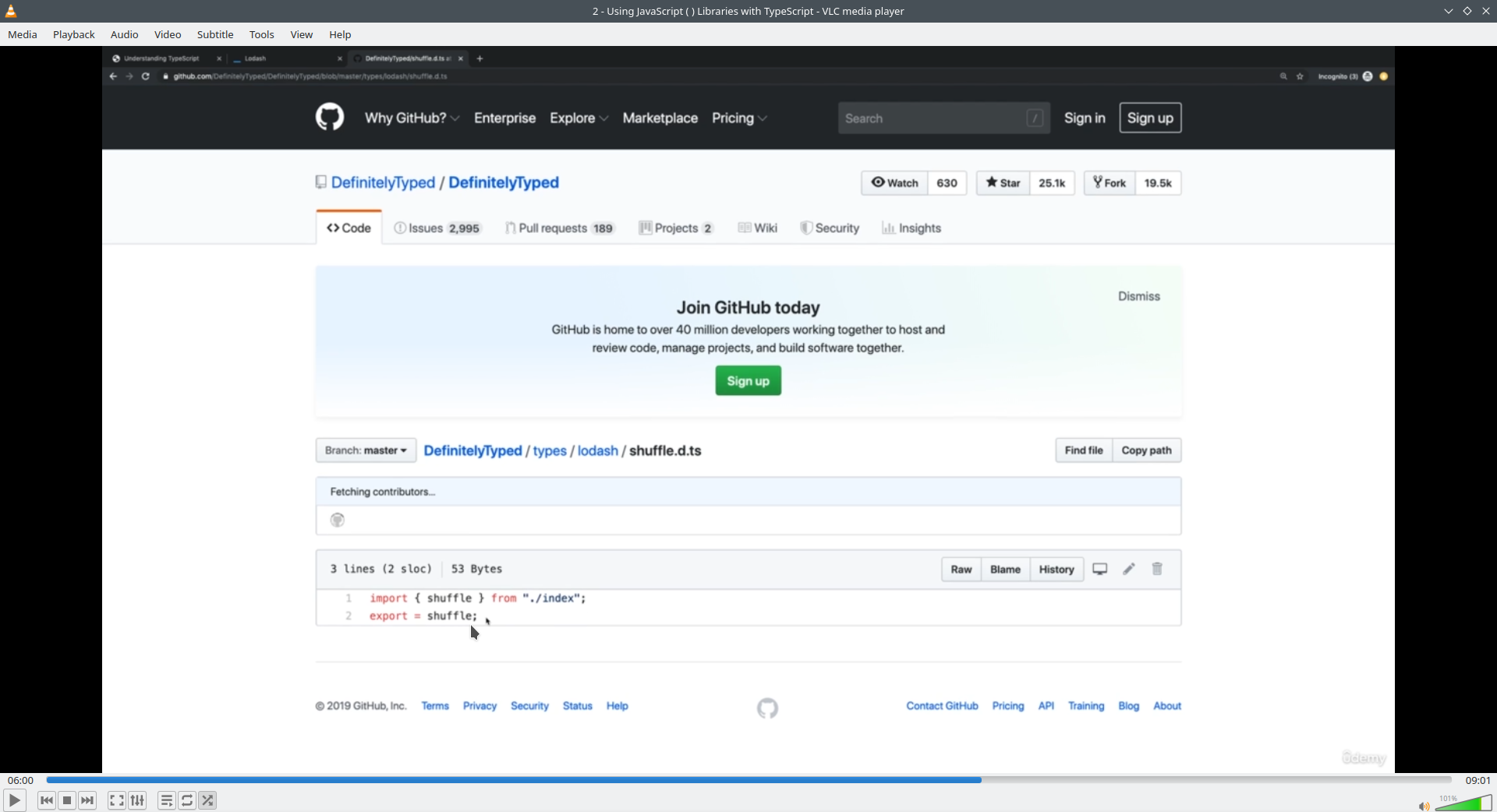Open the lodash breadcrumb folder link

click(597, 450)
